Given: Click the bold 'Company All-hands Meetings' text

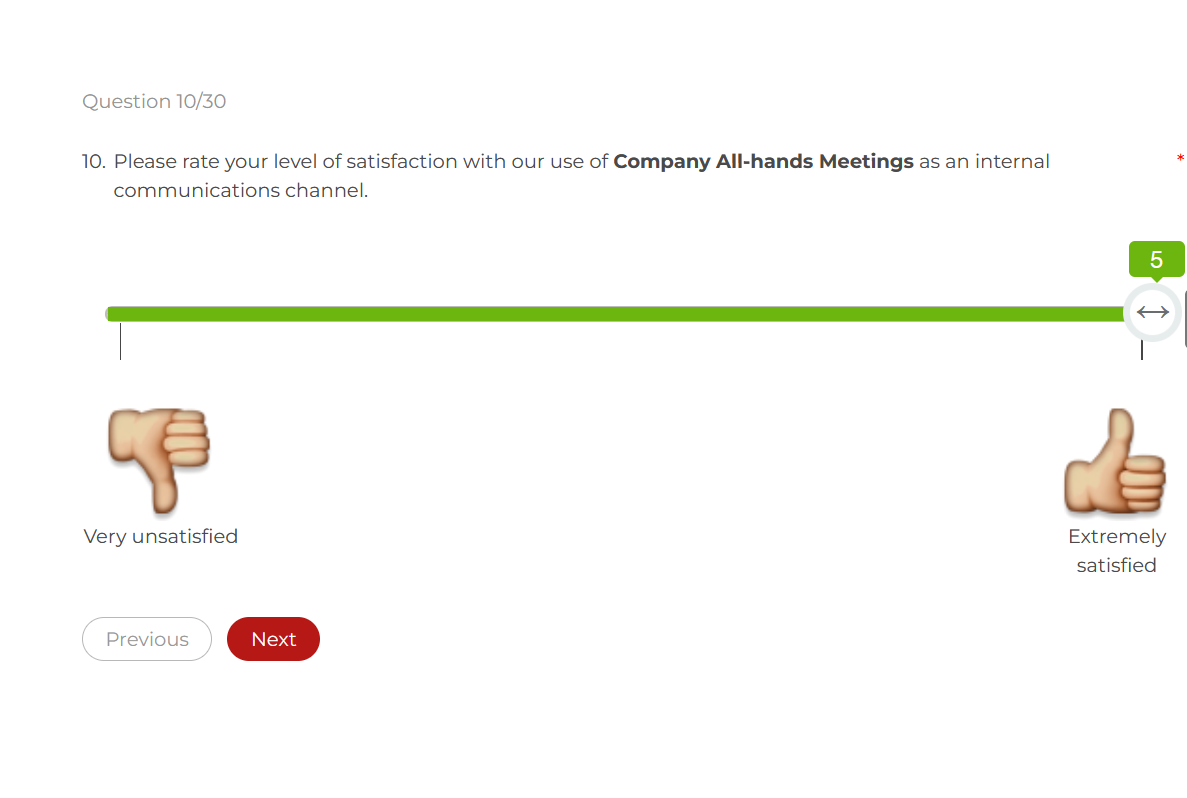Looking at the screenshot, I should [x=763, y=161].
